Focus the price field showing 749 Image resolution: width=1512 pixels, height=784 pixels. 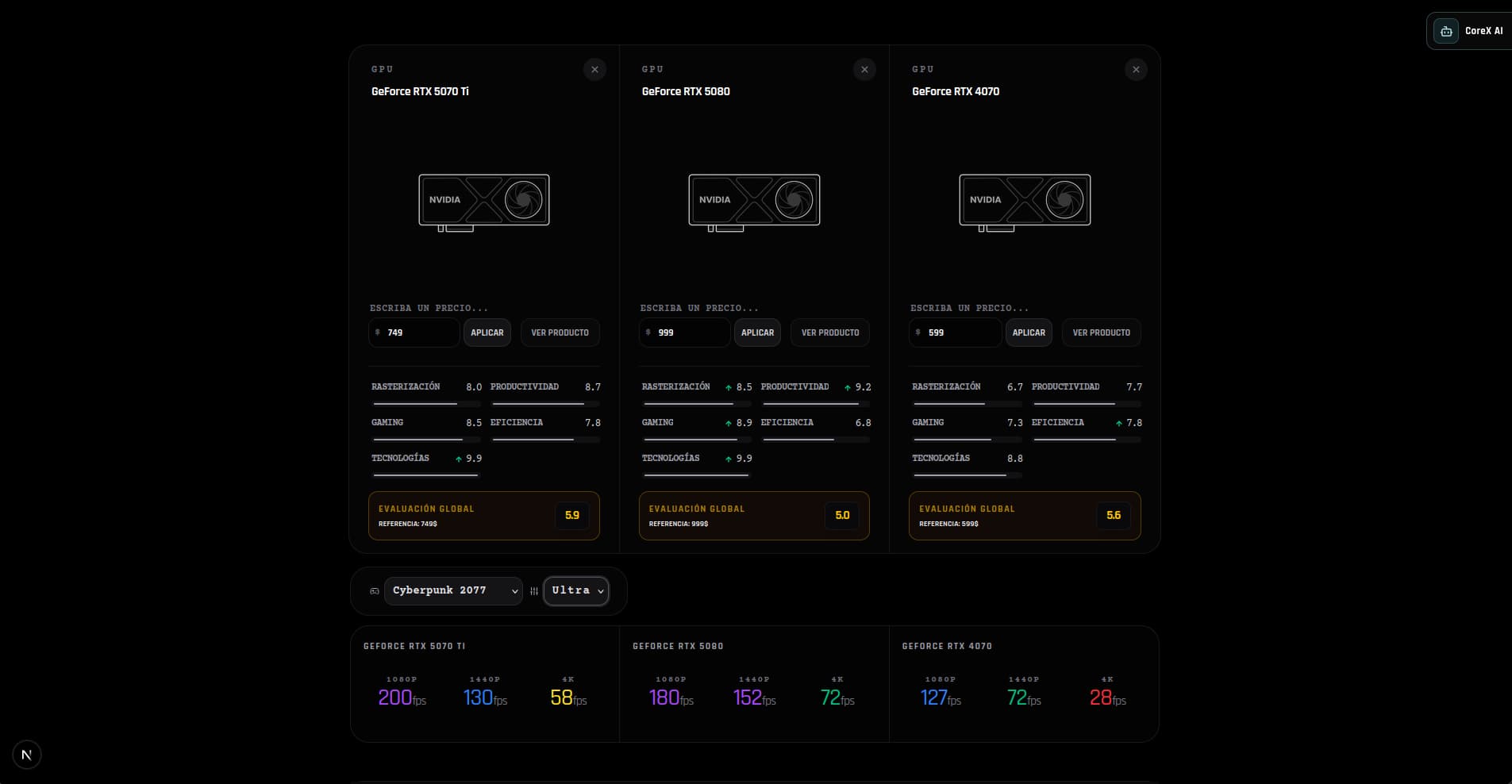click(x=414, y=332)
